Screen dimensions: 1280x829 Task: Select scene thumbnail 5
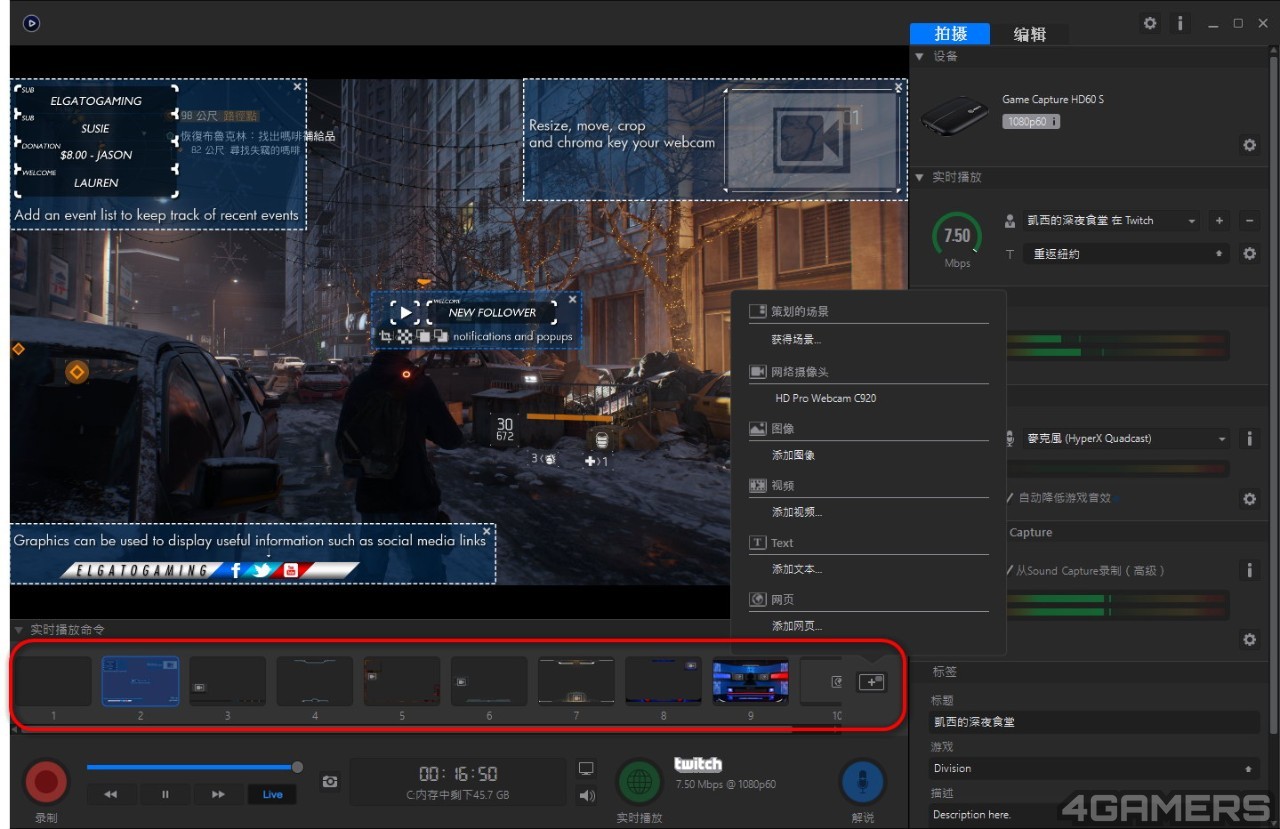(x=402, y=681)
